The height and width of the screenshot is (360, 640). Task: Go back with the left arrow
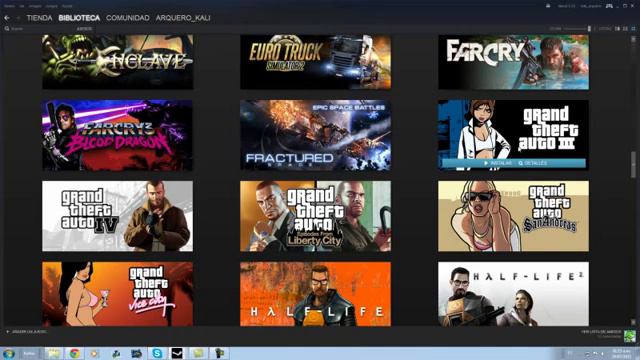point(7,18)
